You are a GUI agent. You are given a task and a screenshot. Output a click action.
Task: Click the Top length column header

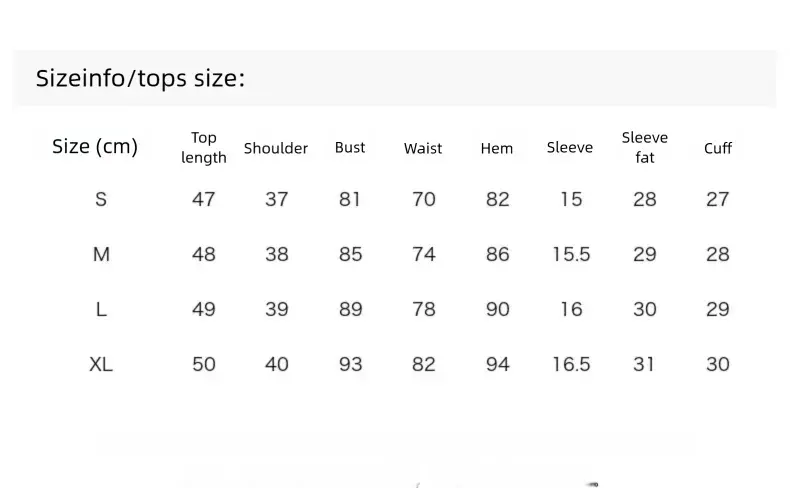pyautogui.click(x=204, y=148)
